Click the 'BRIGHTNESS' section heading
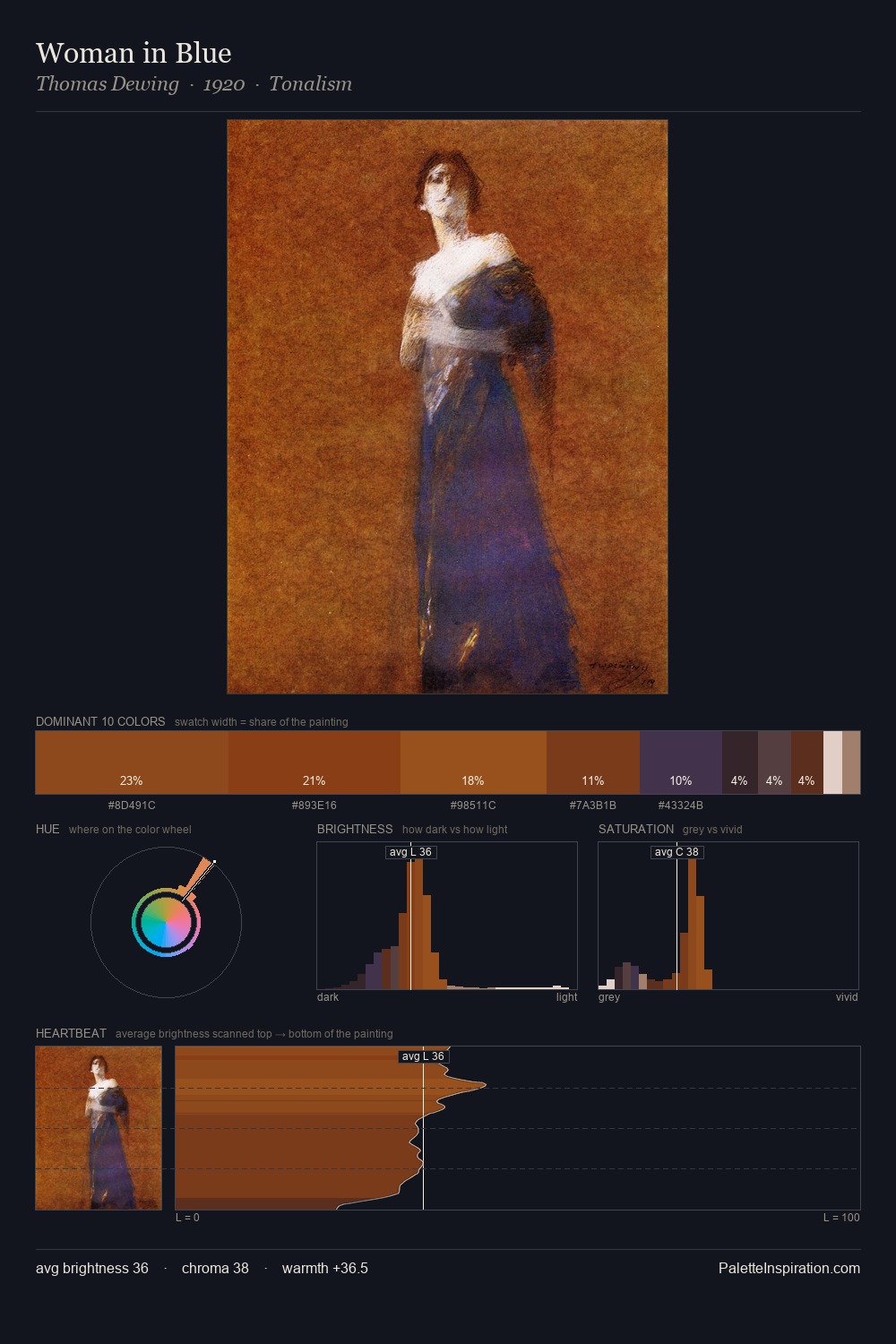 coord(355,829)
